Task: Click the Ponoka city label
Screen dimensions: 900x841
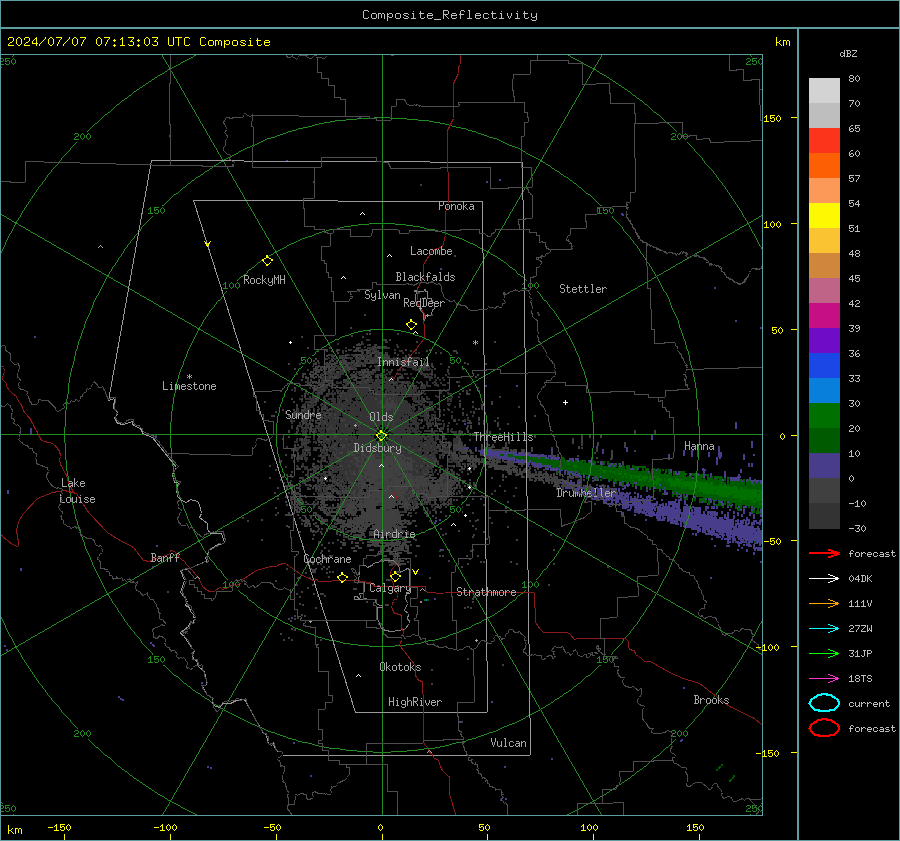Action: point(456,206)
